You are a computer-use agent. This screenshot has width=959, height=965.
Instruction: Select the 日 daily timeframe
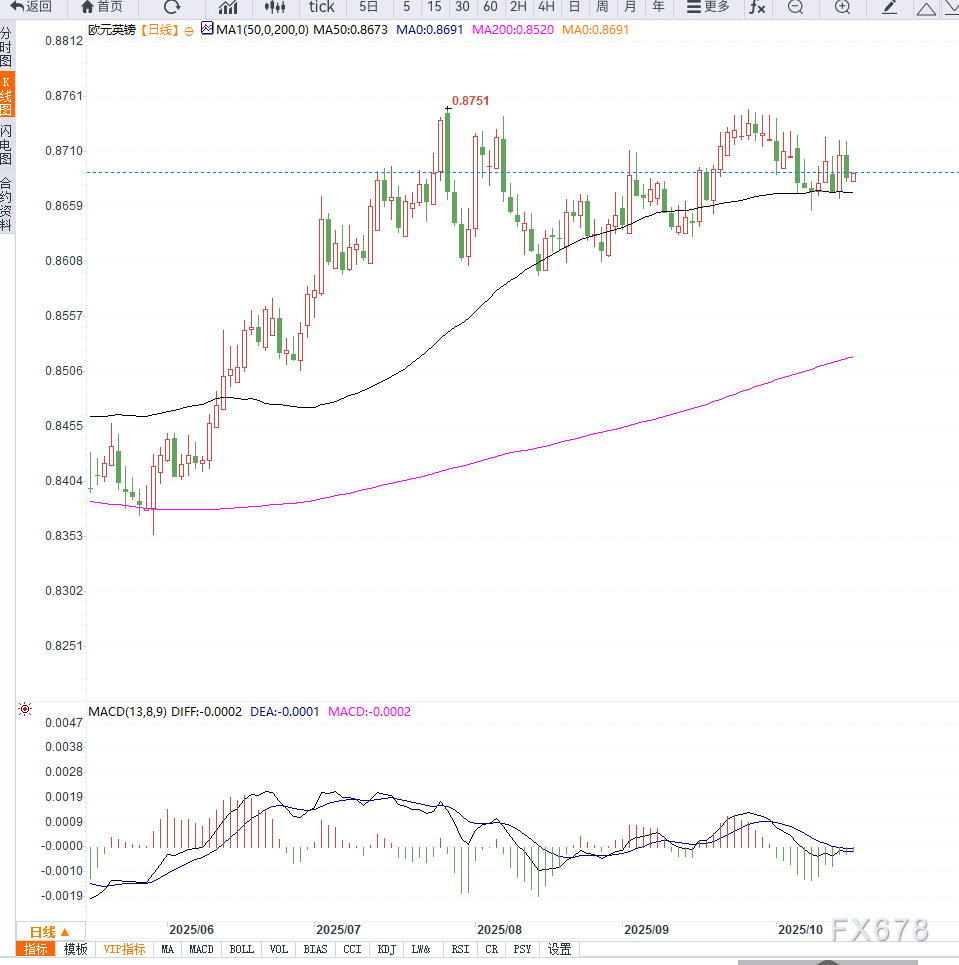pos(574,7)
